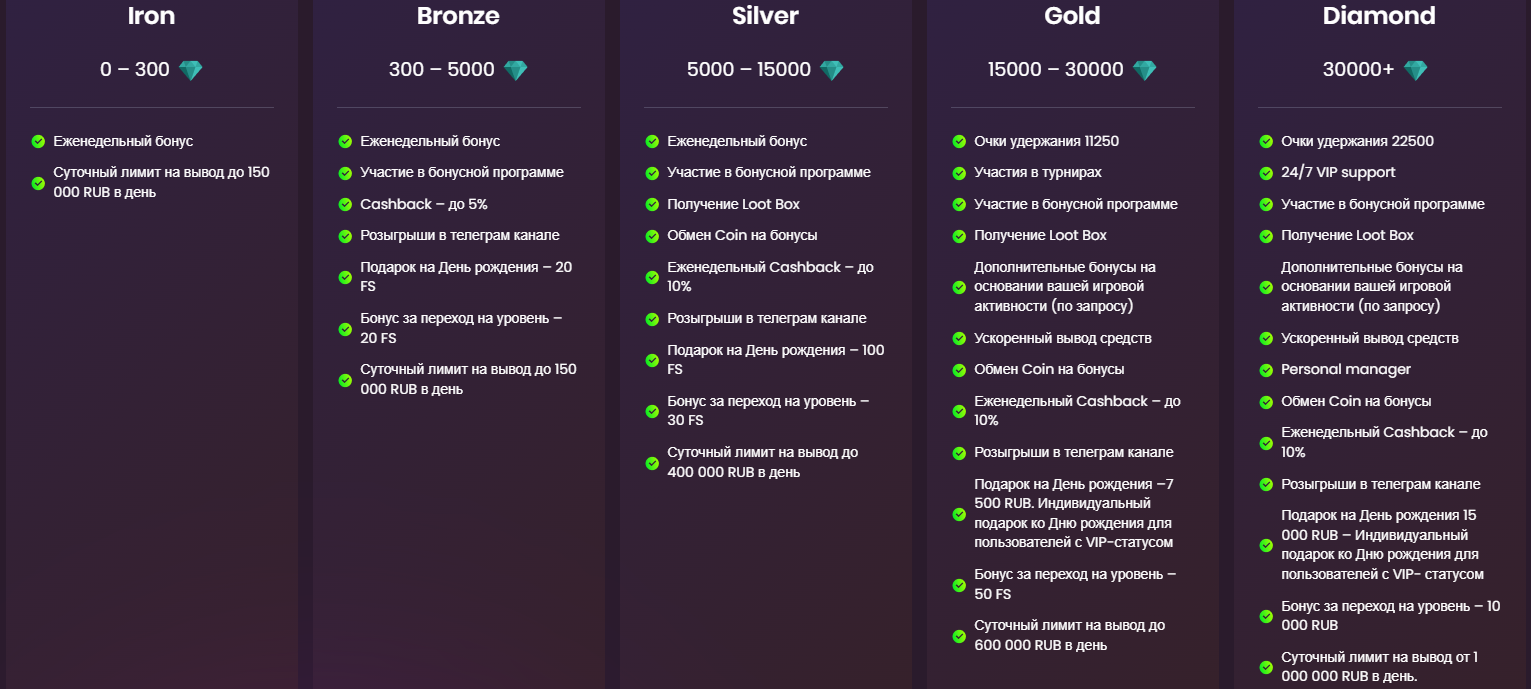The width and height of the screenshot is (1531, 689).
Task: Click the gem icon beside 300 – 5000
Action: (515, 70)
